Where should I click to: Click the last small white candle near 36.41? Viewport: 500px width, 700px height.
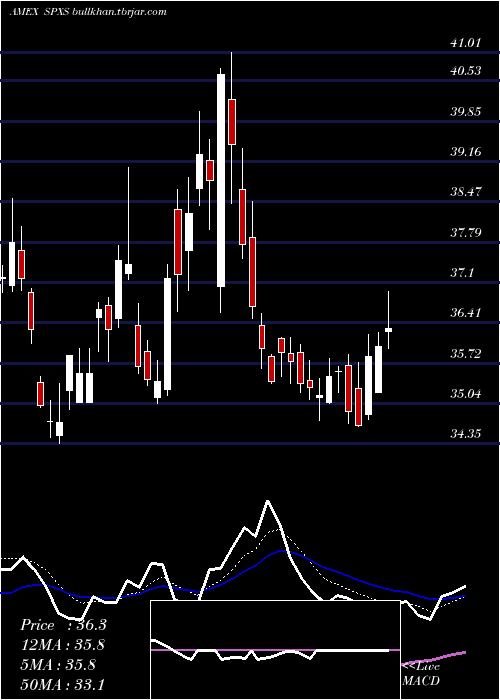pyautogui.click(x=388, y=330)
